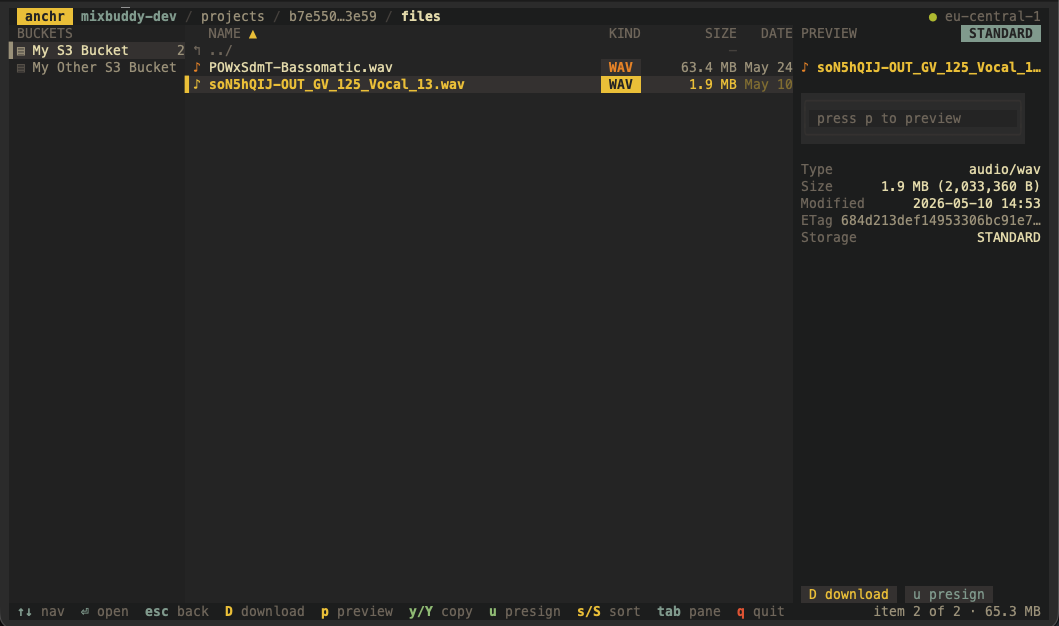Viewport: 1059px width, 626px height.
Task: Click the 'press p to preview' box
Action: pos(912,119)
